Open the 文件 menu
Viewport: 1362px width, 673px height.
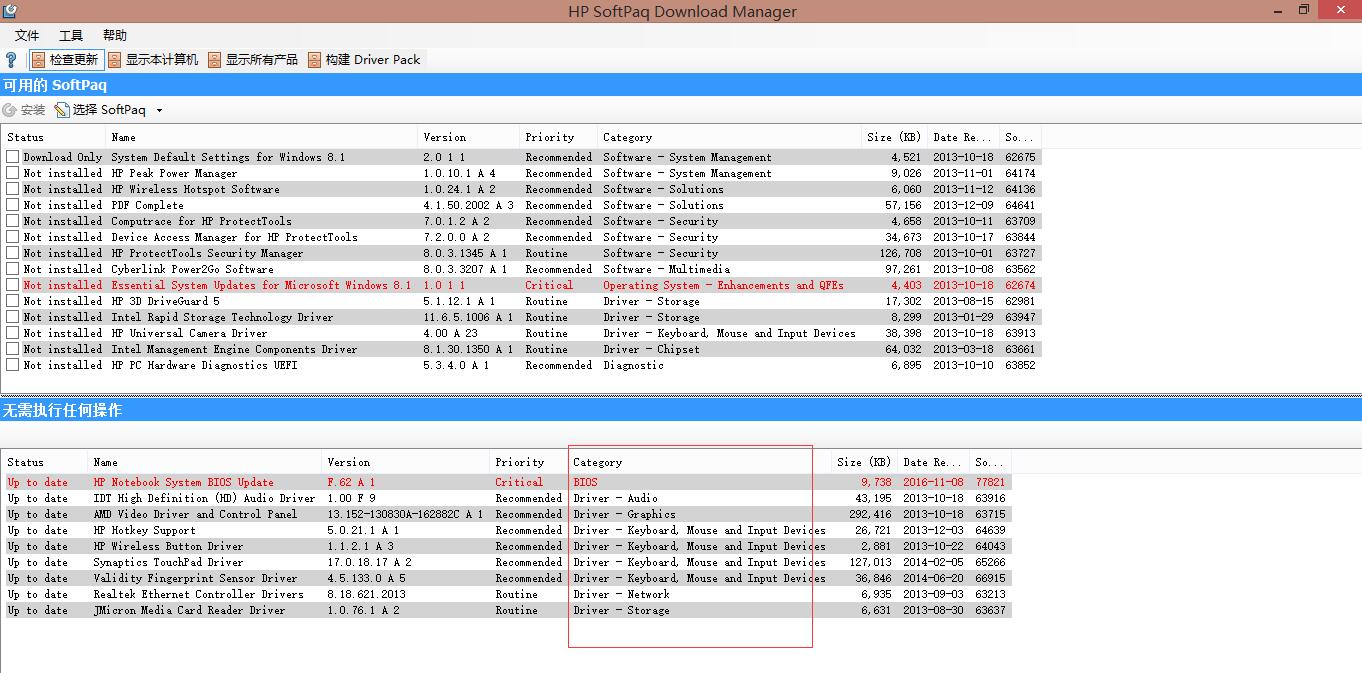point(27,35)
